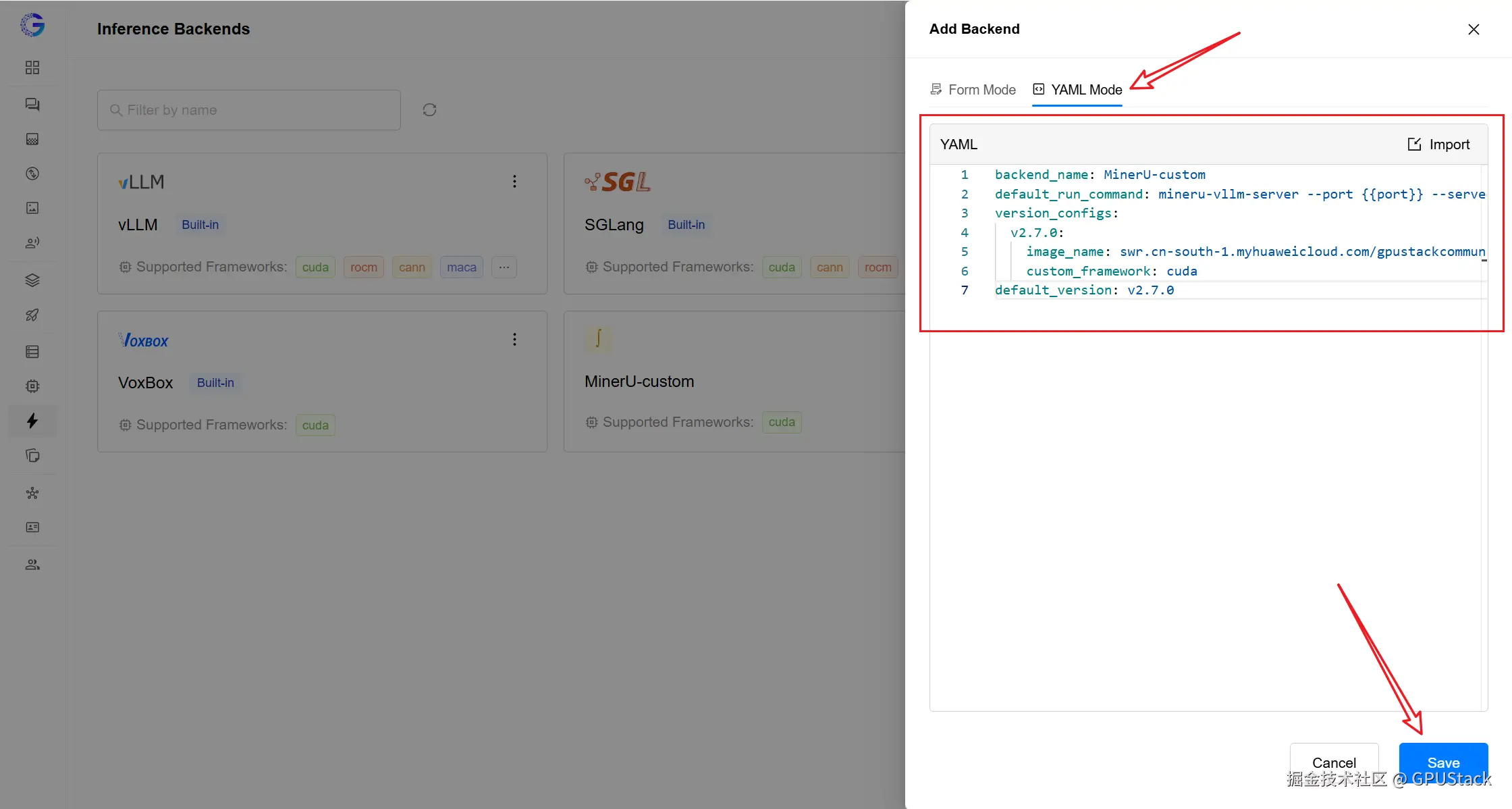Open the VoxBox card three-dot menu
The width and height of the screenshot is (1512, 809).
[514, 340]
